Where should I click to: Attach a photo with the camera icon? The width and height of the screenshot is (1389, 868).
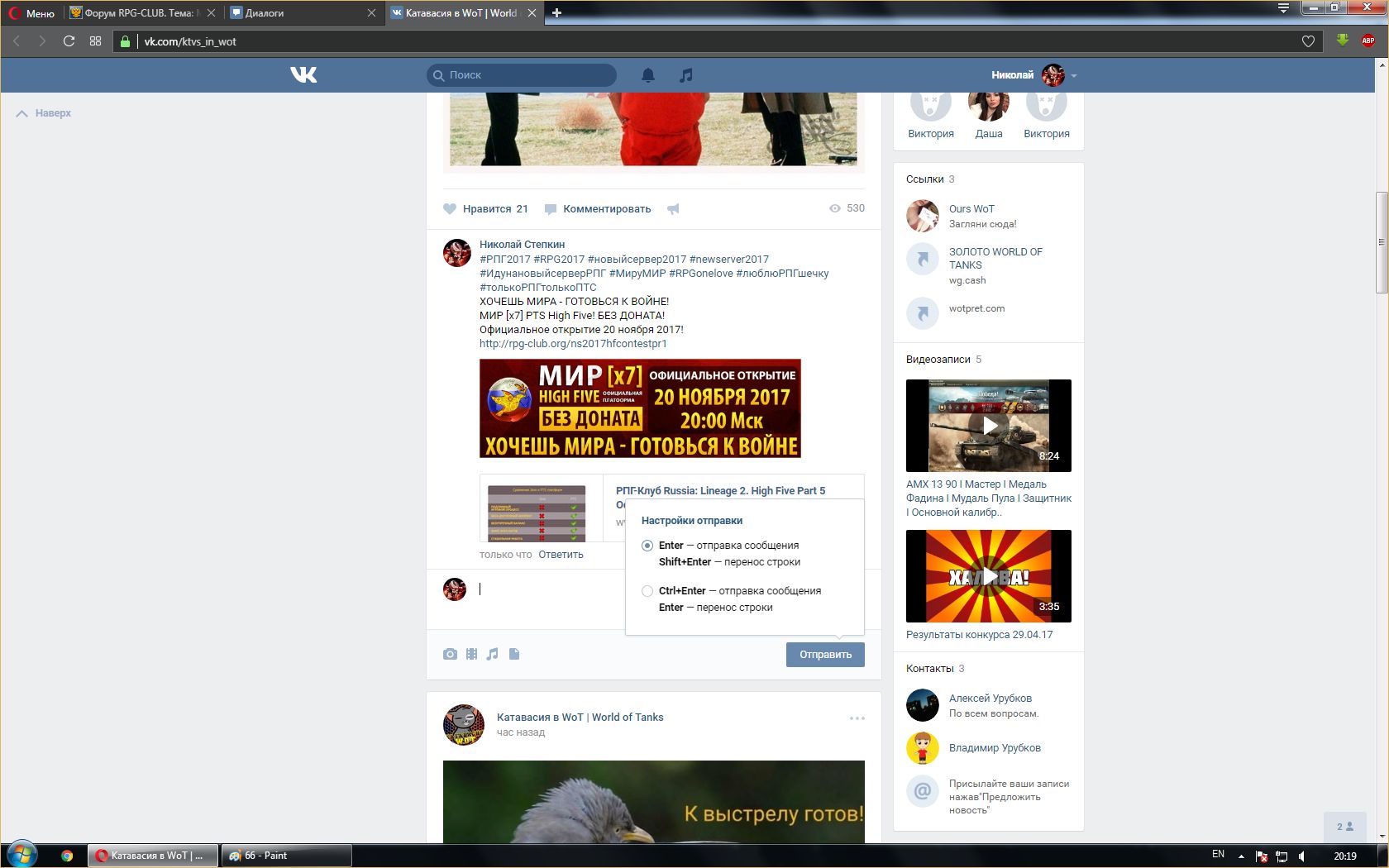pyautogui.click(x=450, y=654)
